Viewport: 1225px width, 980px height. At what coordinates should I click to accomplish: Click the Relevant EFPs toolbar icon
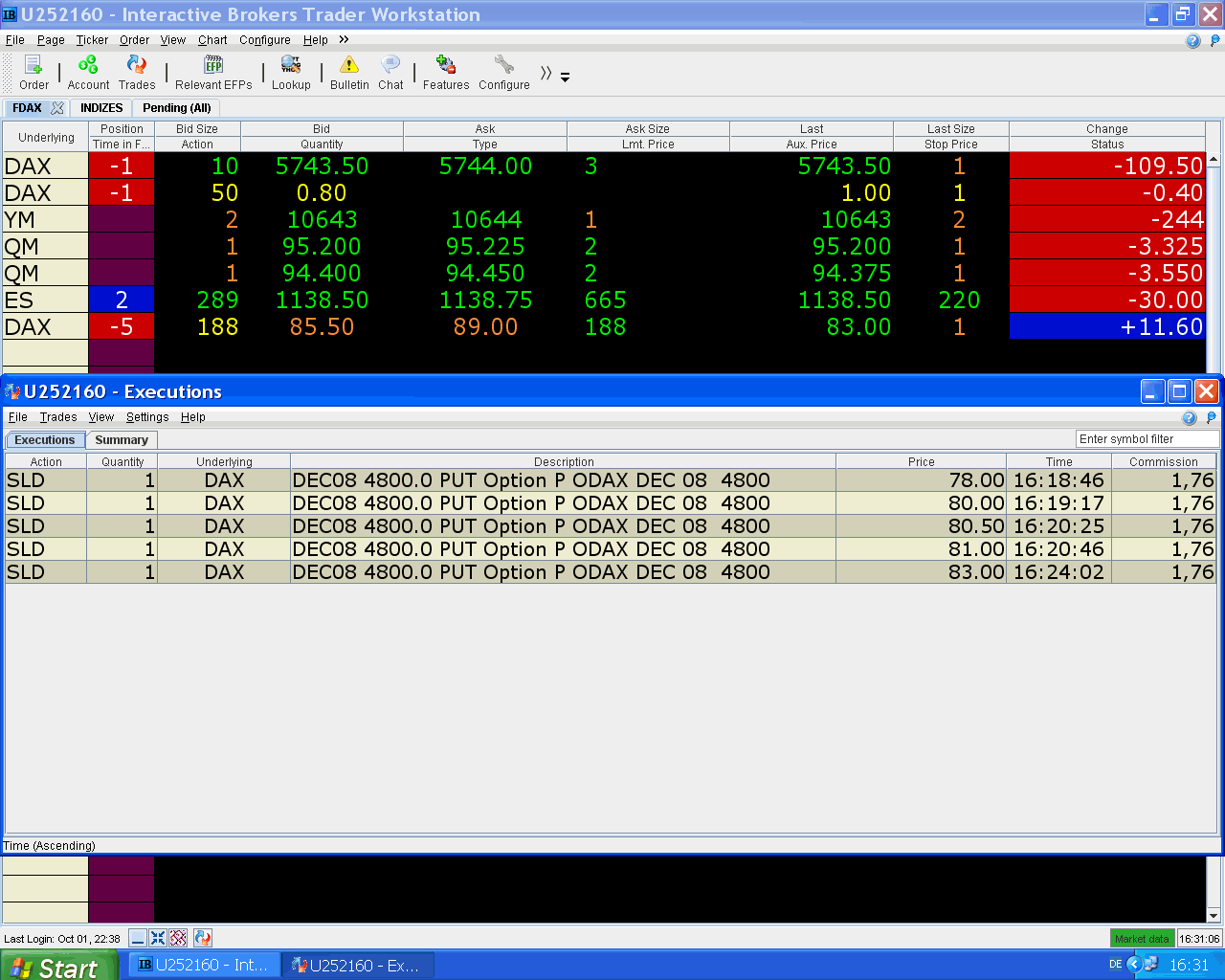click(213, 72)
